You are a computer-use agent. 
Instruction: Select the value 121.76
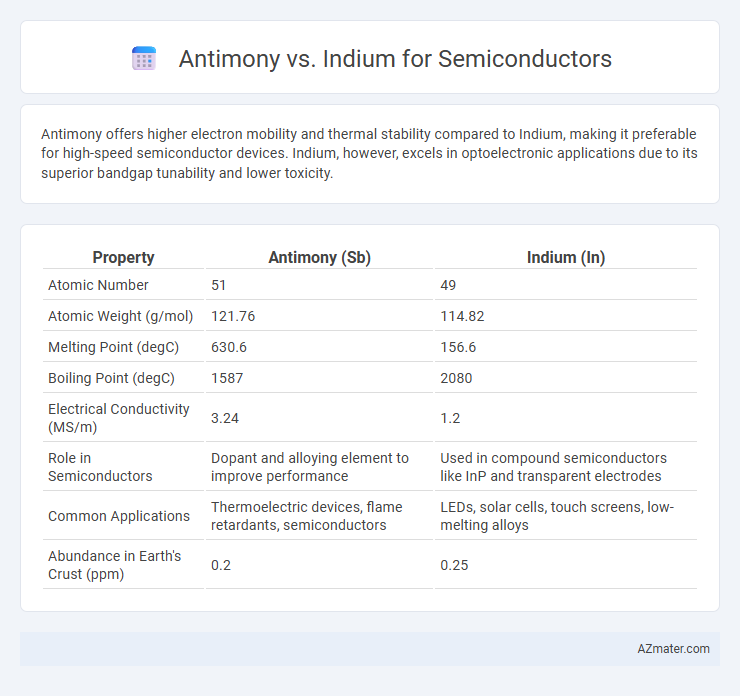click(x=233, y=316)
